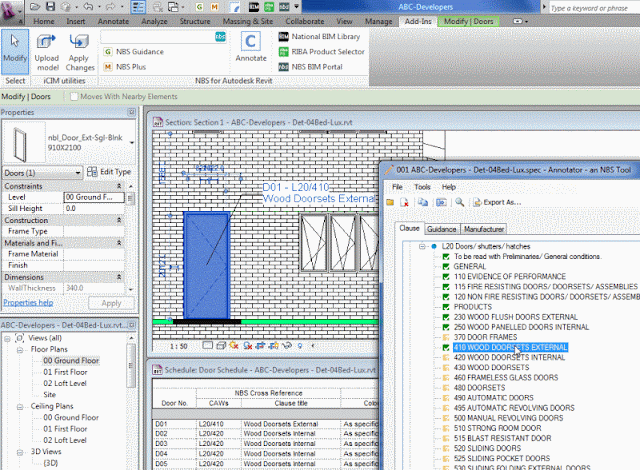640x470 pixels.
Task: Collapse the Constraints section in Properties
Action: point(119,186)
